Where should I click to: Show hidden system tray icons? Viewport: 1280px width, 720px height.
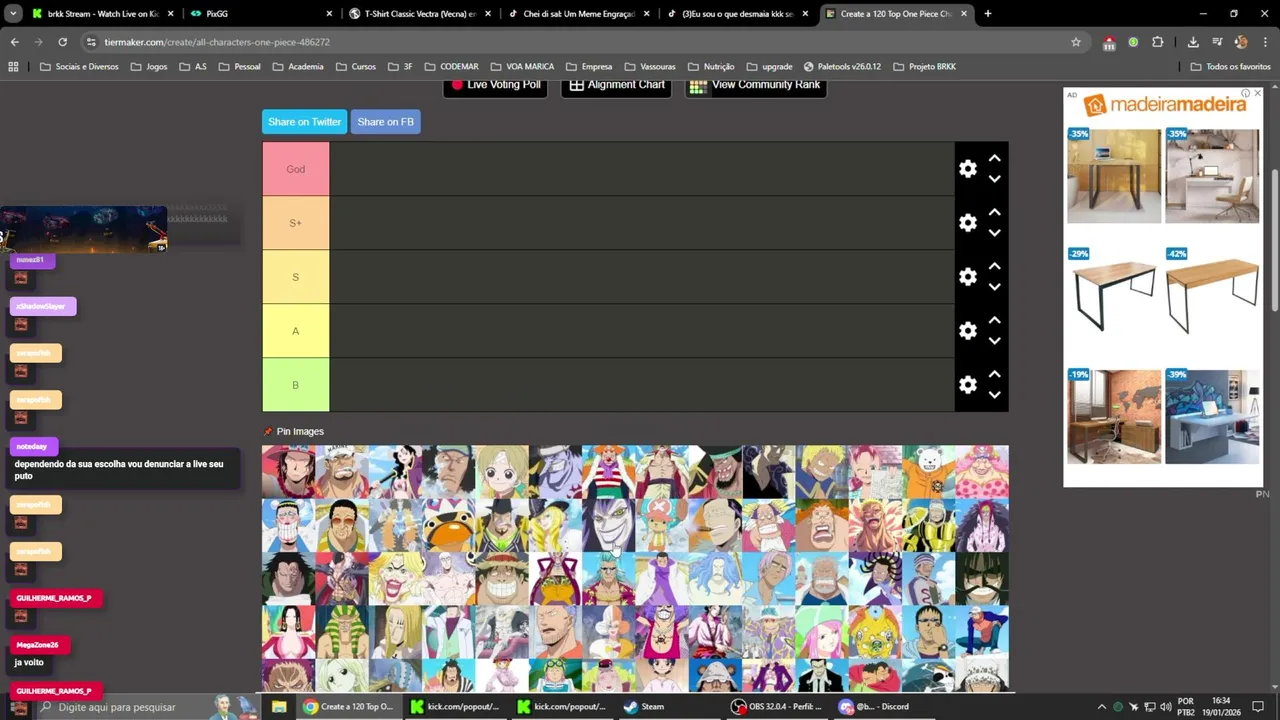click(1101, 707)
